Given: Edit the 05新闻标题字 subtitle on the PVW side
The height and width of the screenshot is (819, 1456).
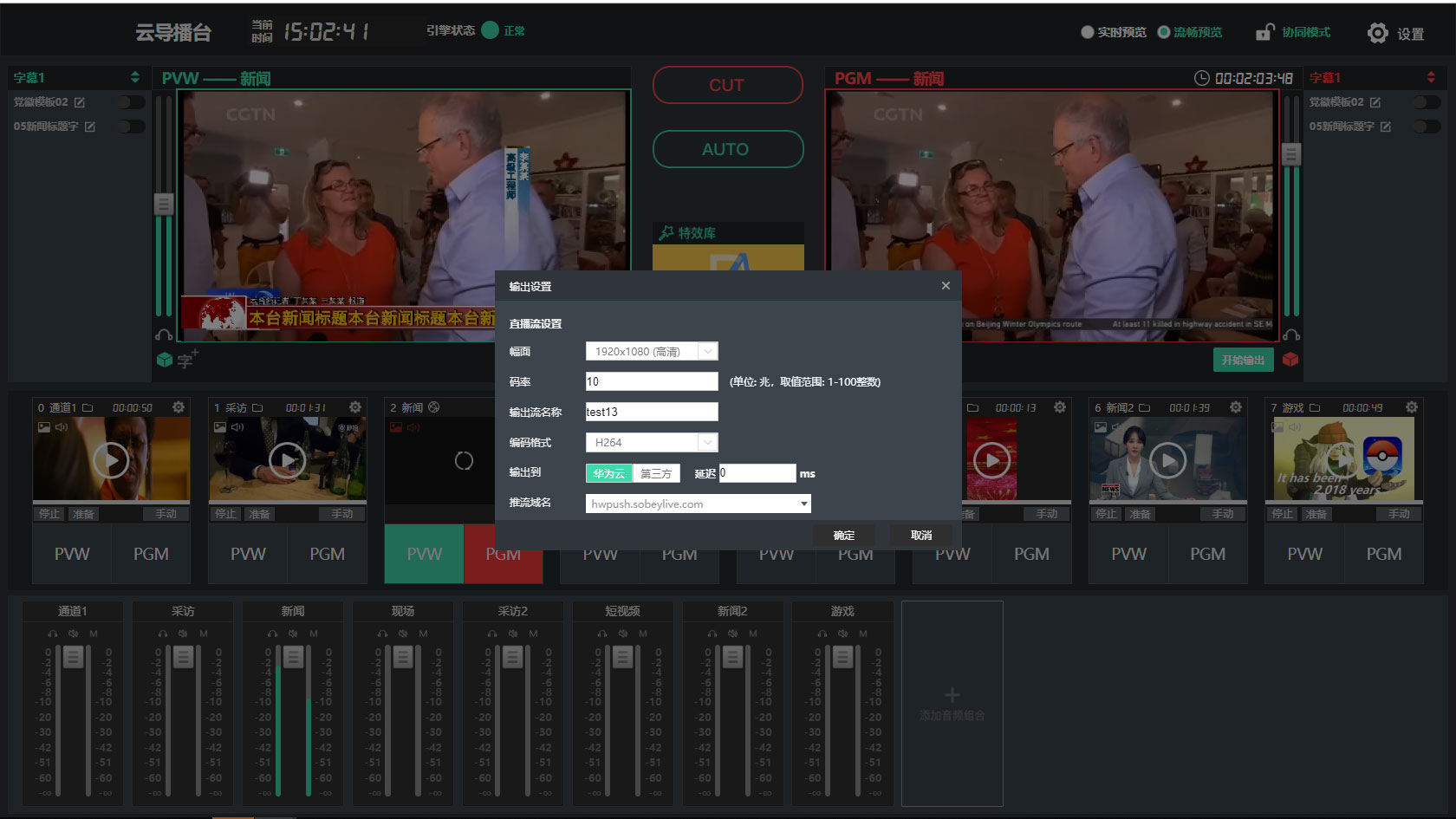Looking at the screenshot, I should (90, 127).
